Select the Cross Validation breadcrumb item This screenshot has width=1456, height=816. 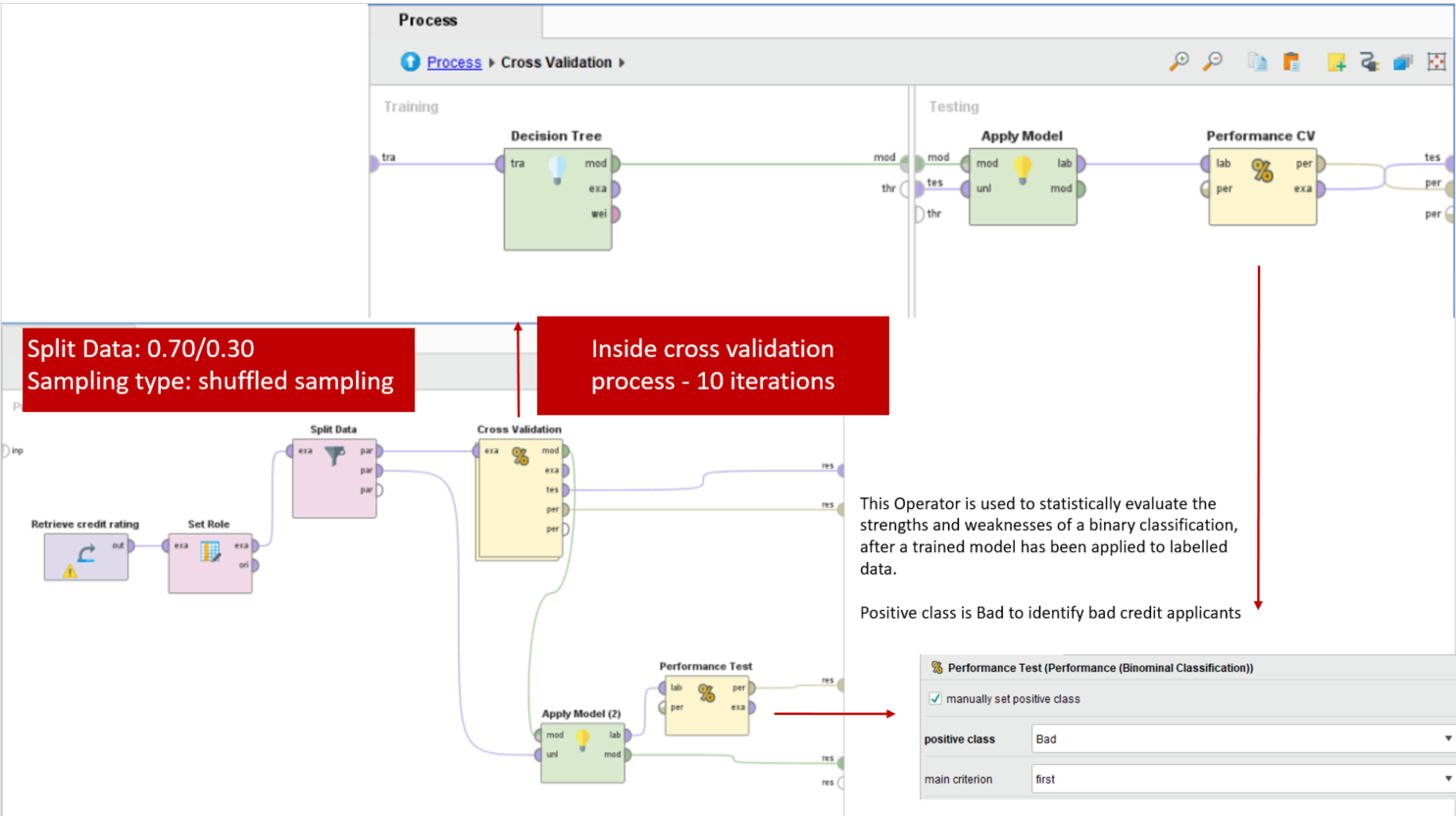pyautogui.click(x=556, y=63)
